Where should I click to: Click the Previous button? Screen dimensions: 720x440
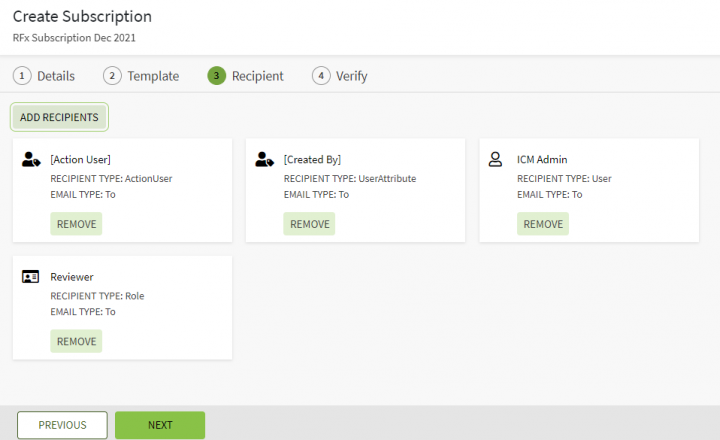(x=62, y=425)
